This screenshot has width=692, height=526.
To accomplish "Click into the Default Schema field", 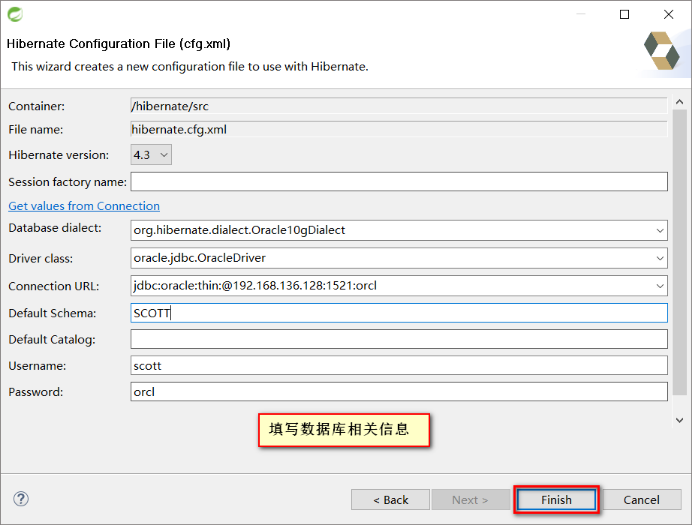I will 399,313.
